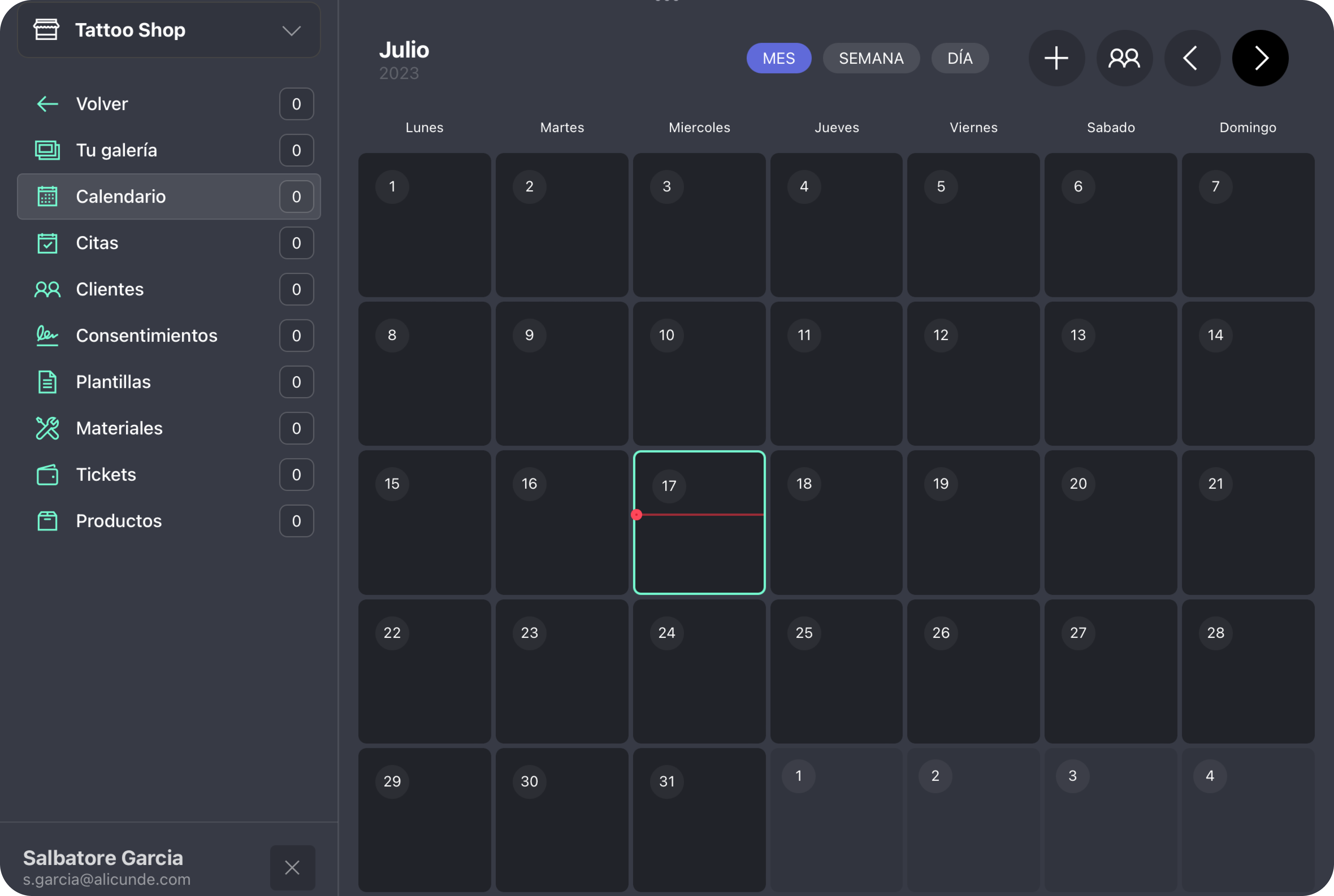Click the Materiales tools icon
This screenshot has width=1334, height=896.
pyautogui.click(x=48, y=428)
